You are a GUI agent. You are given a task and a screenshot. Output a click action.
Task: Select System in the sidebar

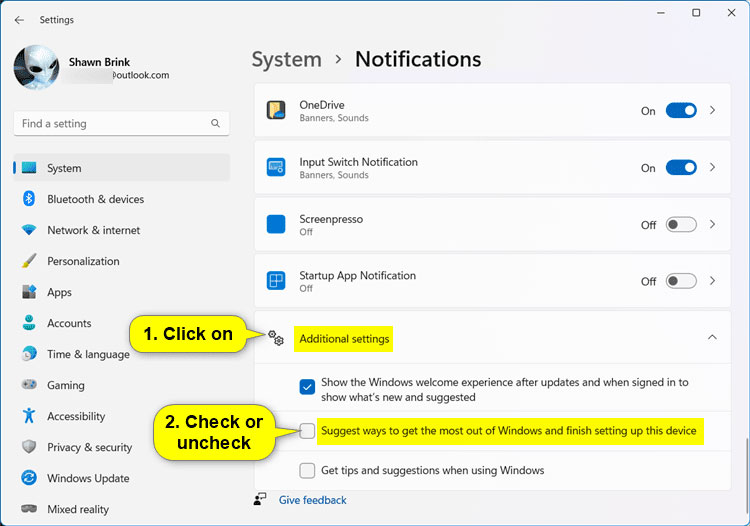coord(121,168)
